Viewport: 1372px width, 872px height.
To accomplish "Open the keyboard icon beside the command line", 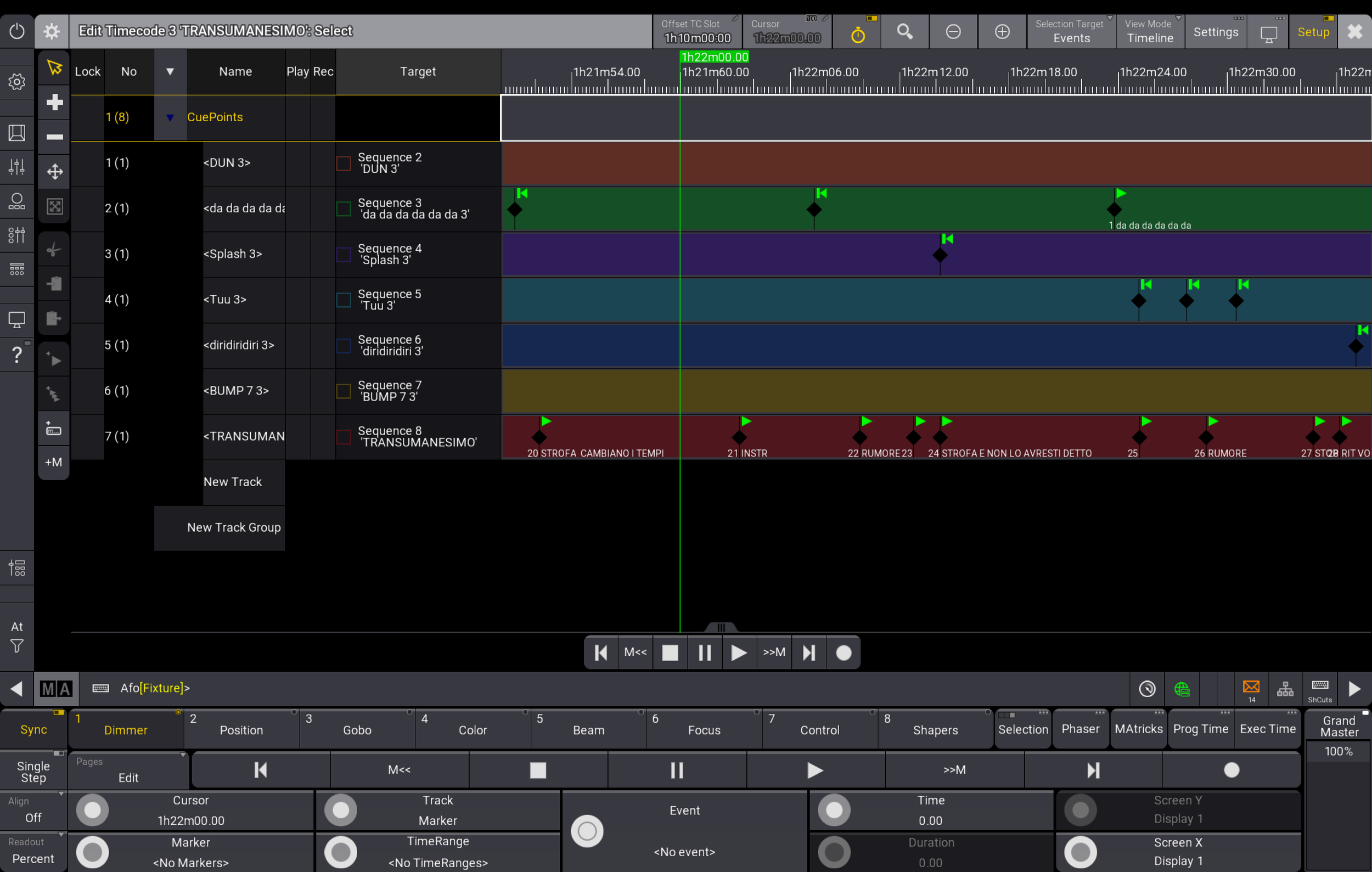I will click(100, 688).
